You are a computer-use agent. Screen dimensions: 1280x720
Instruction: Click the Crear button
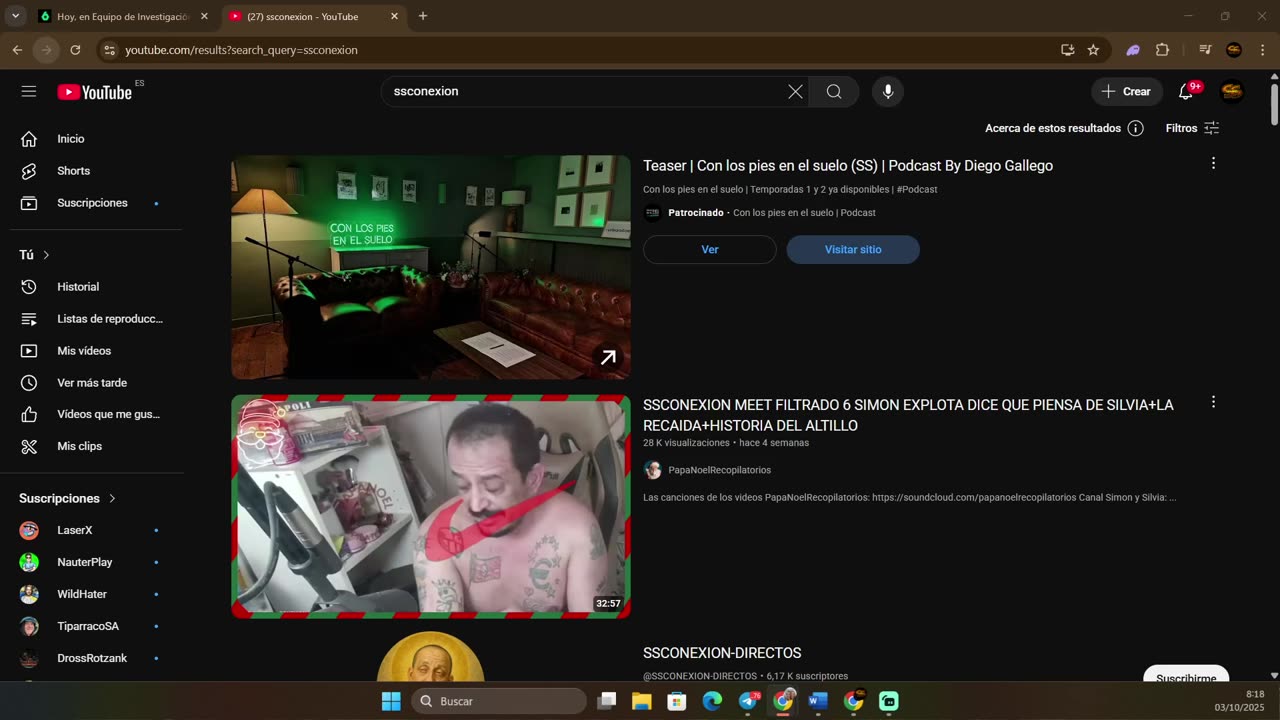(1127, 91)
